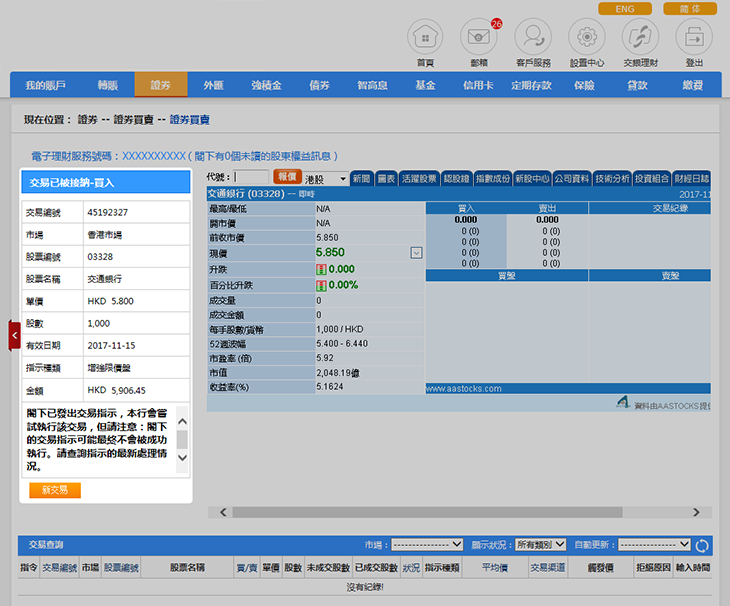Switch language with the ENG button
730x606 pixels.
[624, 9]
